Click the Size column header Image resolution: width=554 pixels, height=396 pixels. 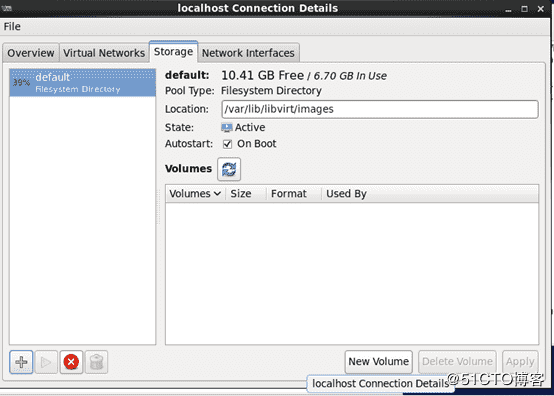pyautogui.click(x=245, y=194)
